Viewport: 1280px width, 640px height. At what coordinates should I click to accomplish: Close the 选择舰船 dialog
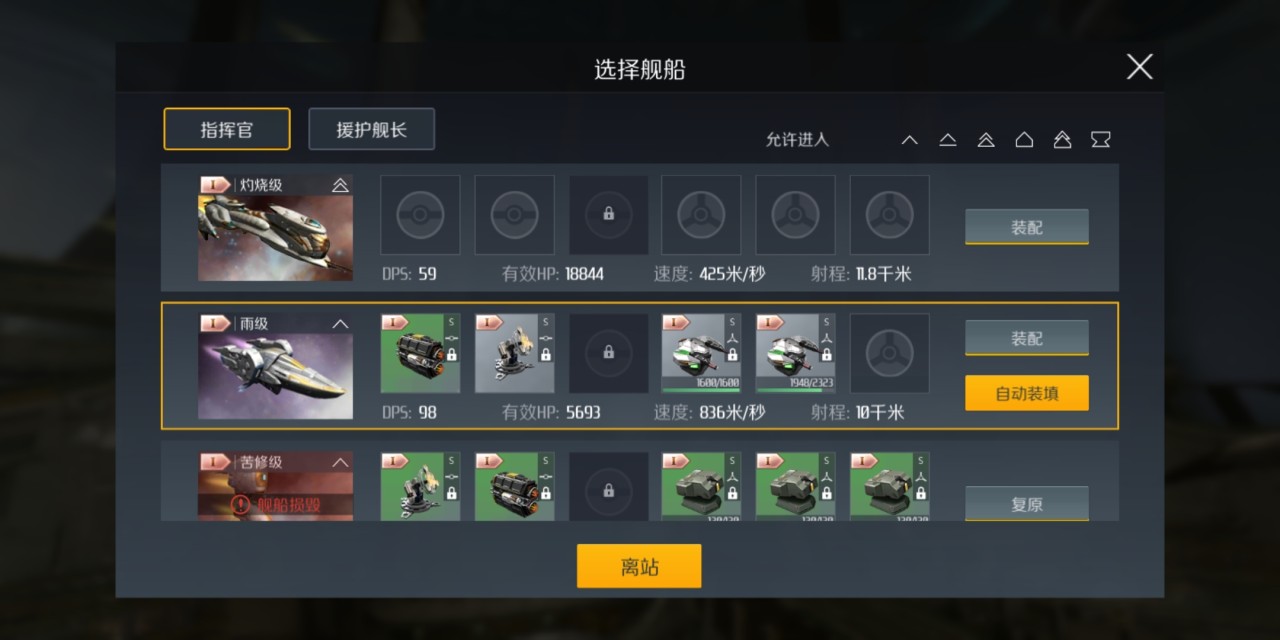tap(1139, 67)
